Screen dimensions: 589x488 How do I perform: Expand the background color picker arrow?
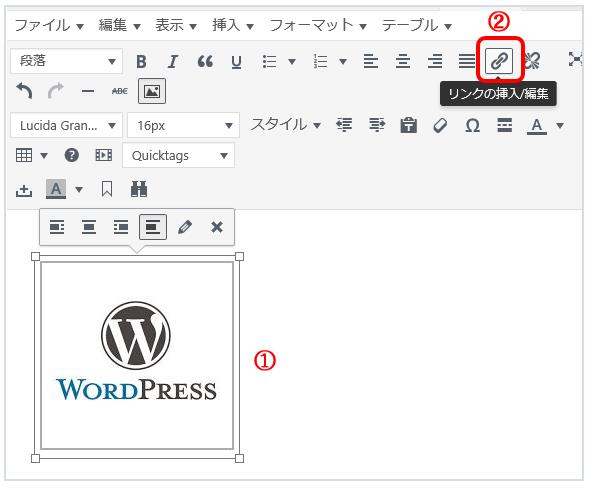coord(79,189)
